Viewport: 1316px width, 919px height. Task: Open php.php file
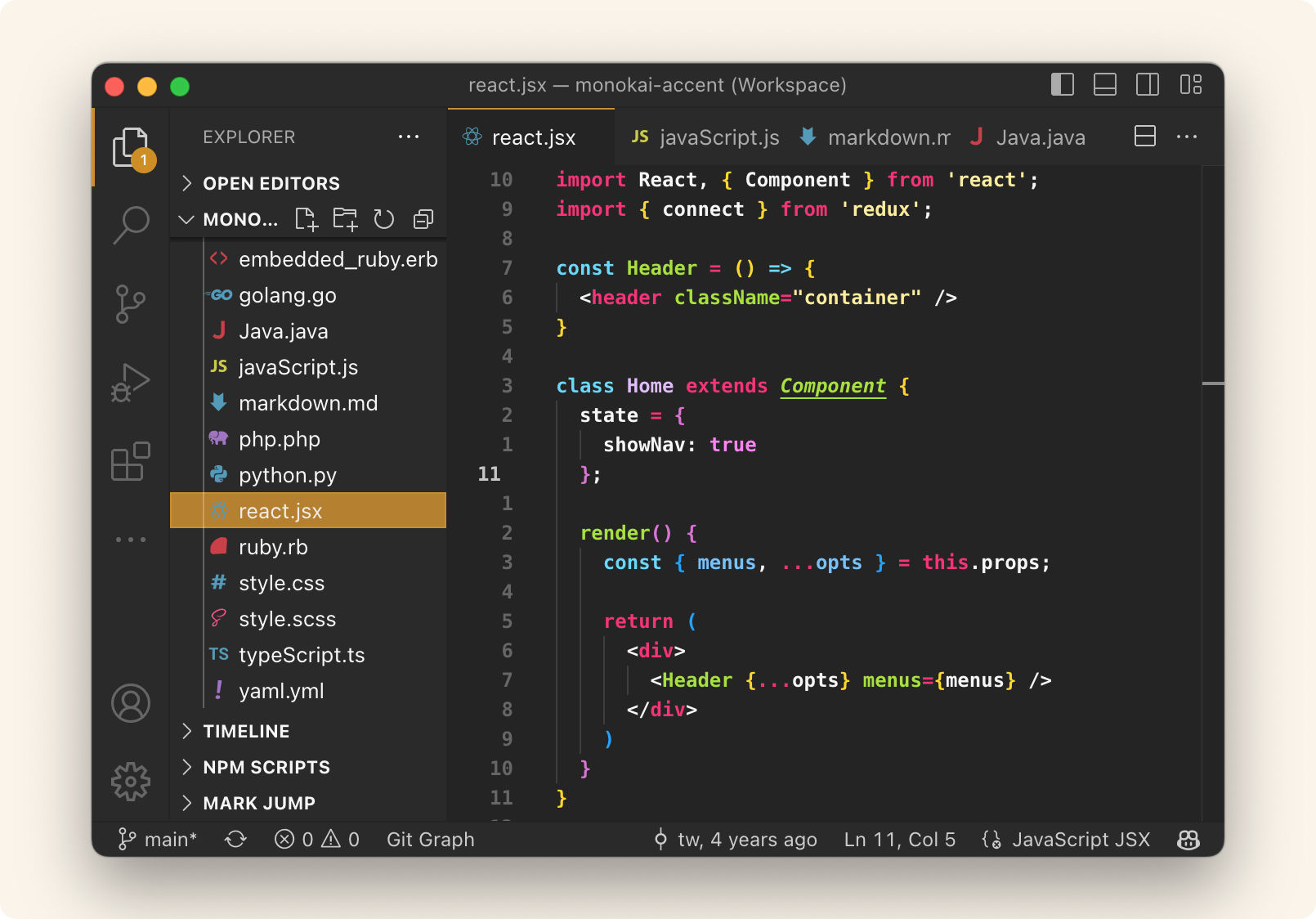[308, 439]
